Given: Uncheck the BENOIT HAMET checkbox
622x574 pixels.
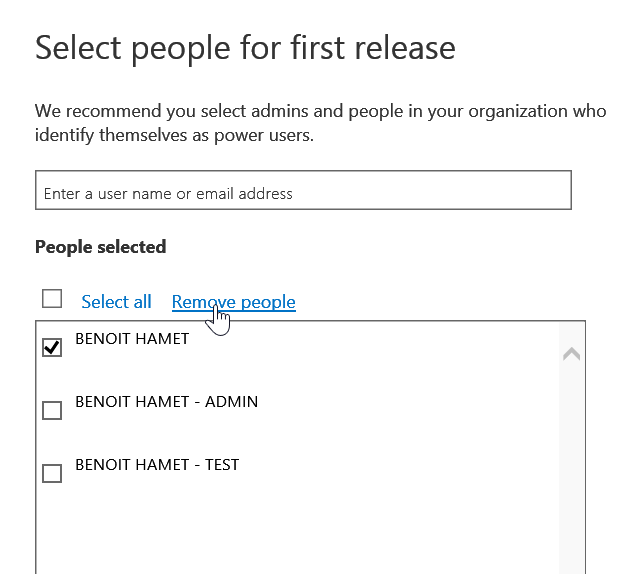Looking at the screenshot, I should tap(52, 347).
